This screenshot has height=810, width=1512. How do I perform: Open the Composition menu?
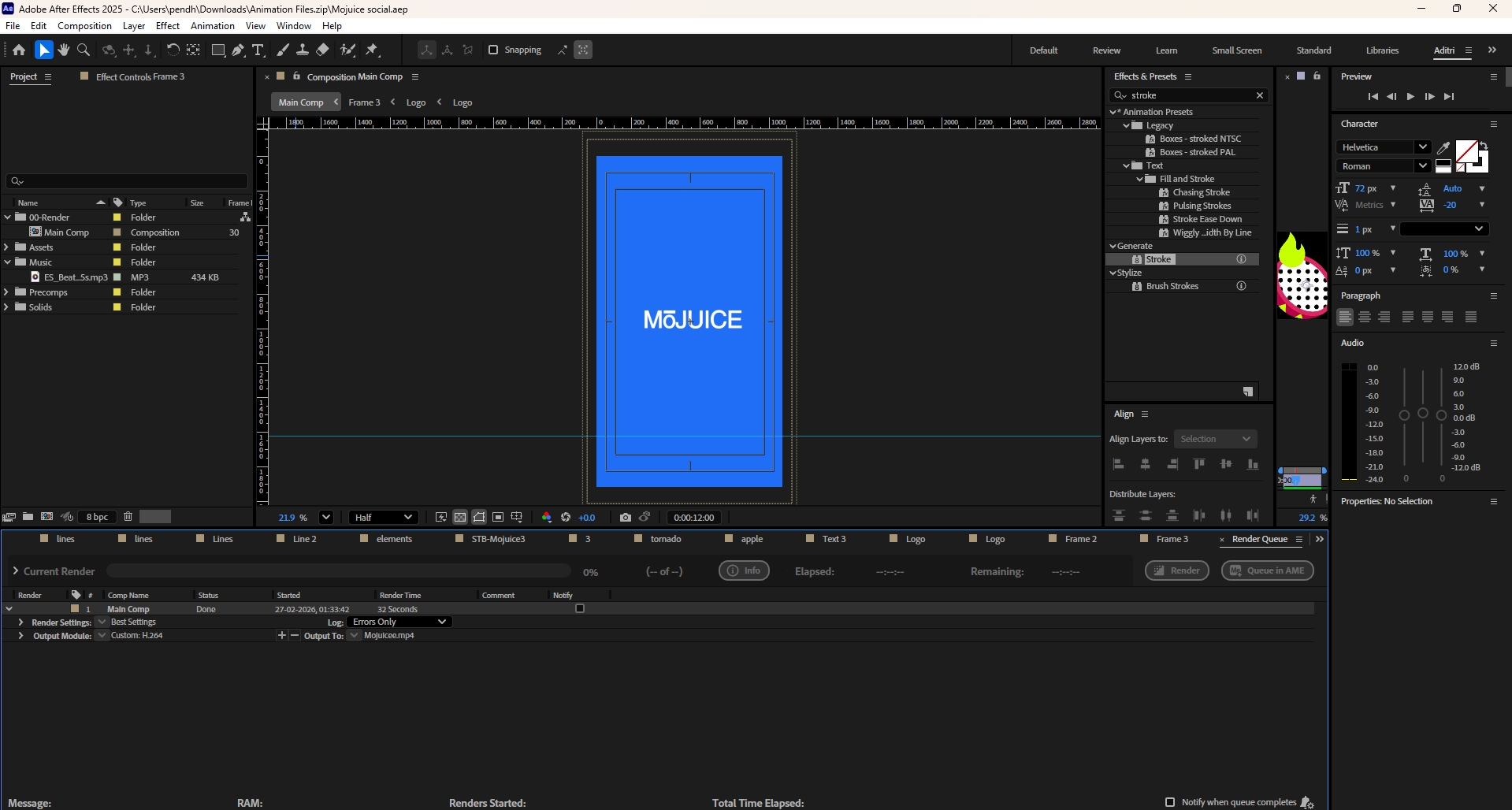(84, 26)
